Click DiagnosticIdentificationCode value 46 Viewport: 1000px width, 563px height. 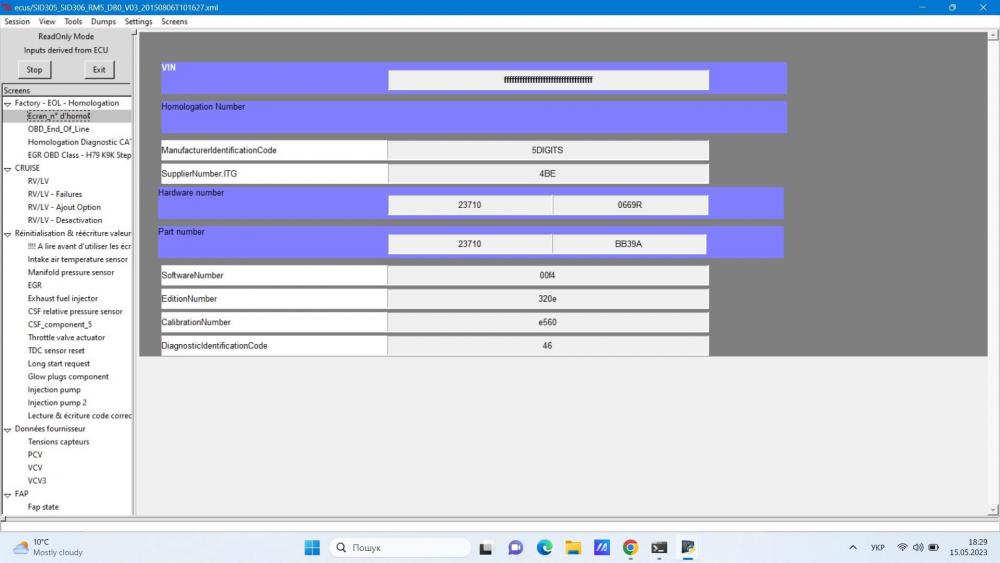coord(548,346)
